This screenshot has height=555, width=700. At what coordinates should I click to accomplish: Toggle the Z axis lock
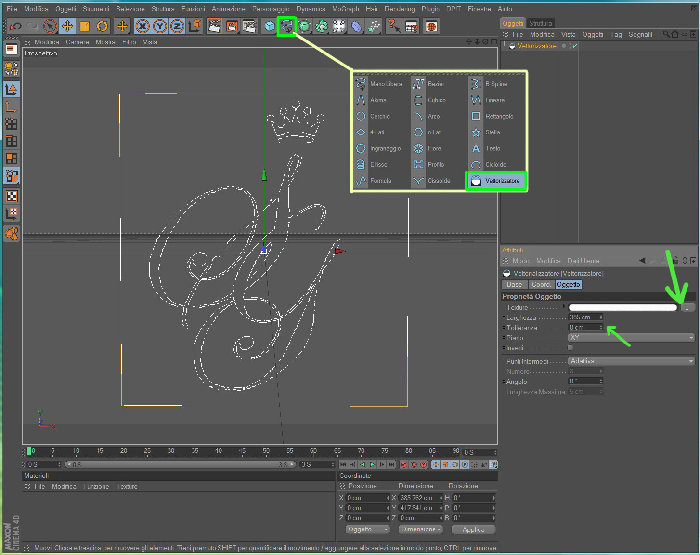[177, 26]
